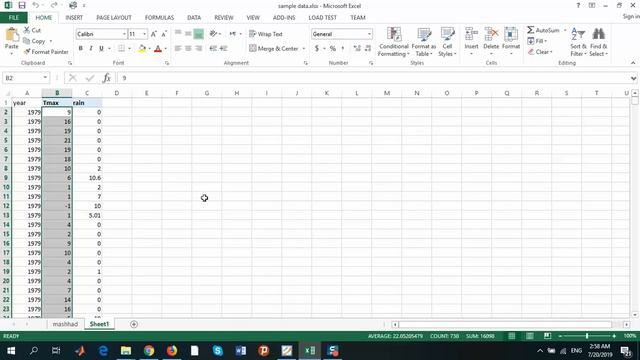Decrease font size with the smaller A icon
The height and width of the screenshot is (360, 640).
tap(164, 34)
